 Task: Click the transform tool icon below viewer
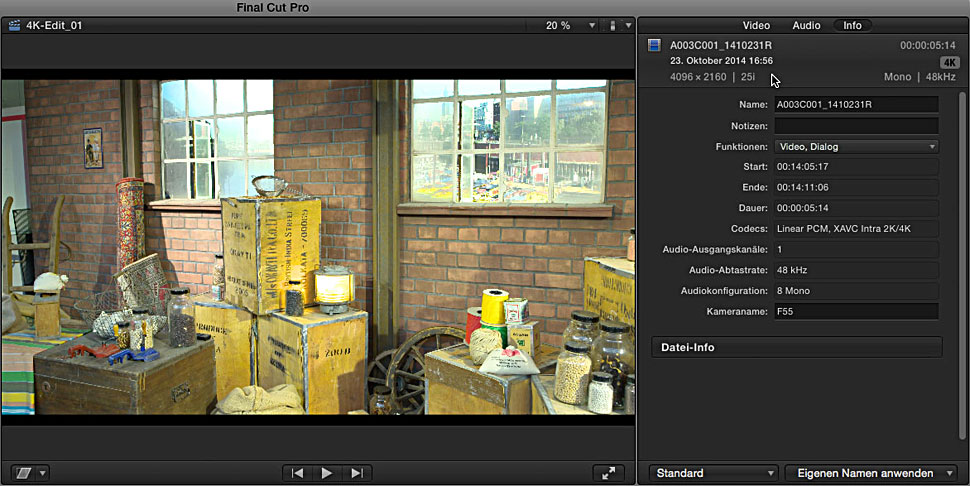point(23,473)
